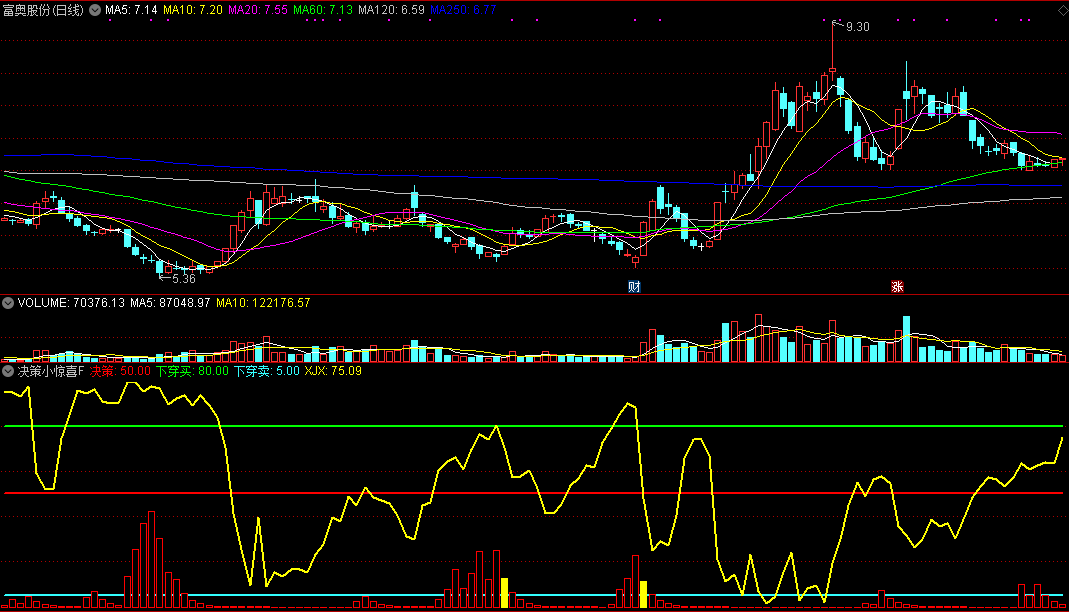Select the 下穿买: 80.00 value
This screenshot has height=612, width=1069.
192,371
